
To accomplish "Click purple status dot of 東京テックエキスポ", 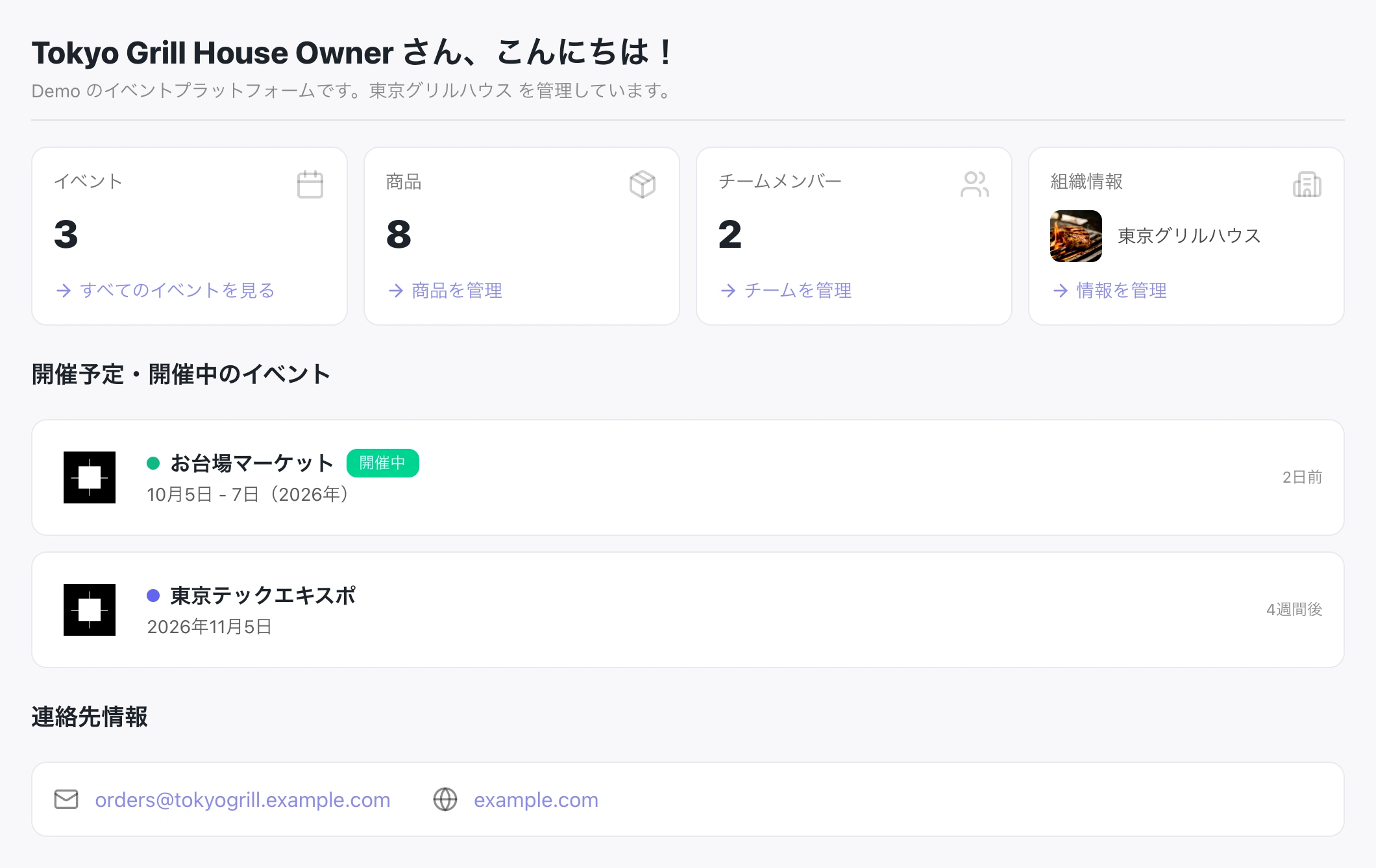I will (x=153, y=596).
